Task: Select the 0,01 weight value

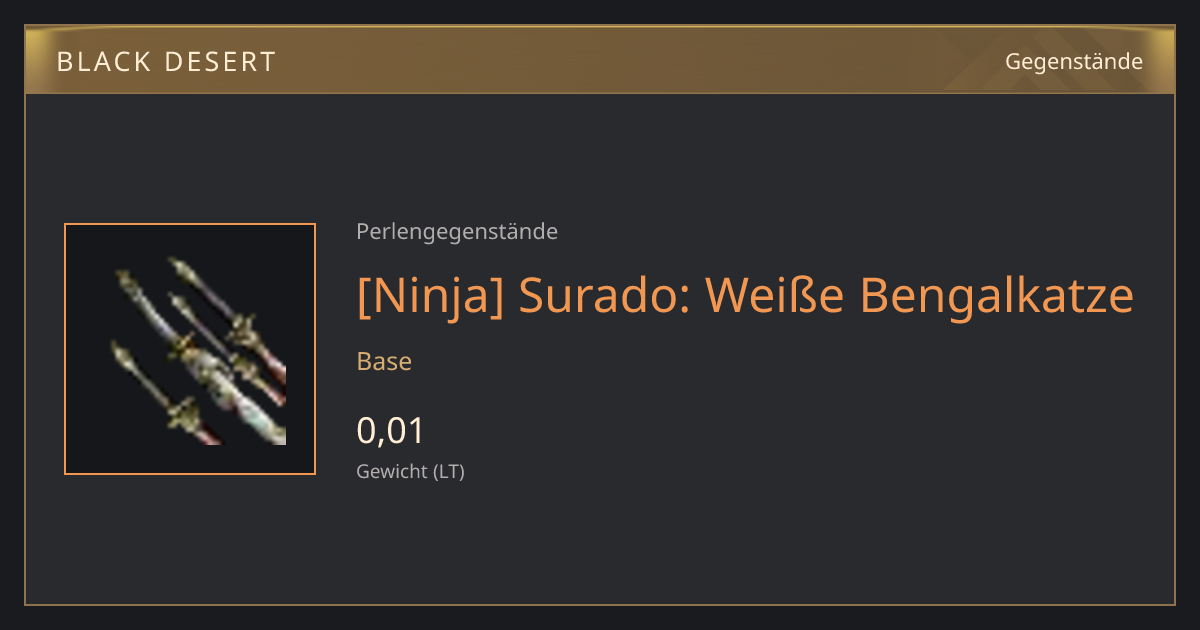Action: tap(391, 431)
